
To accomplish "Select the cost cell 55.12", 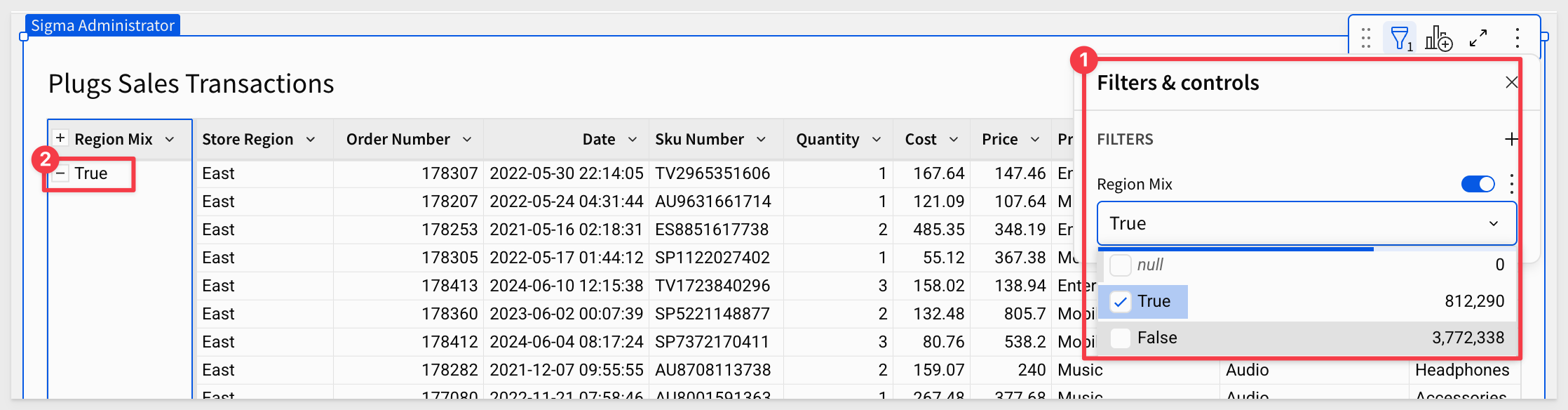I will pos(943,258).
